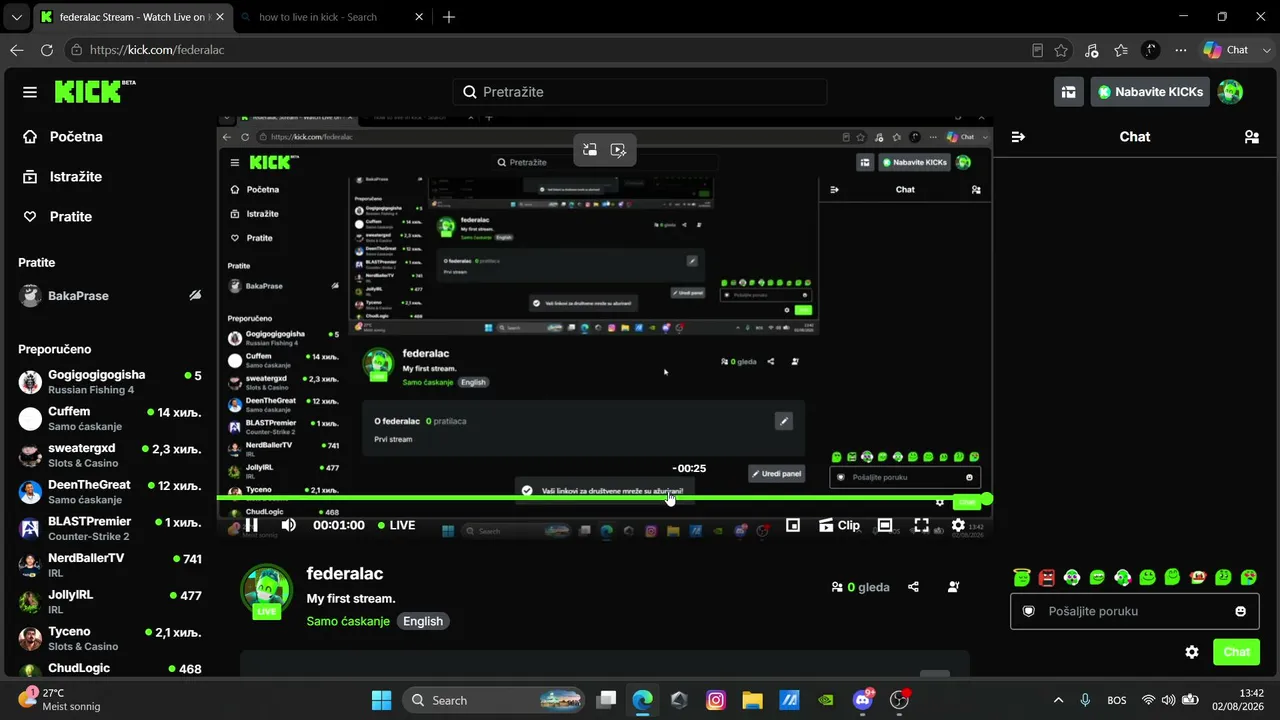Open the BLASTPremier recommended stream
The image size is (1280, 720).
[x=110, y=529]
